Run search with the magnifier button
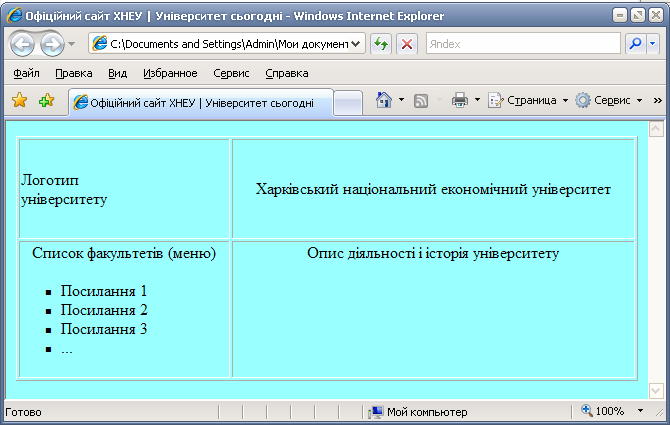 [635, 44]
